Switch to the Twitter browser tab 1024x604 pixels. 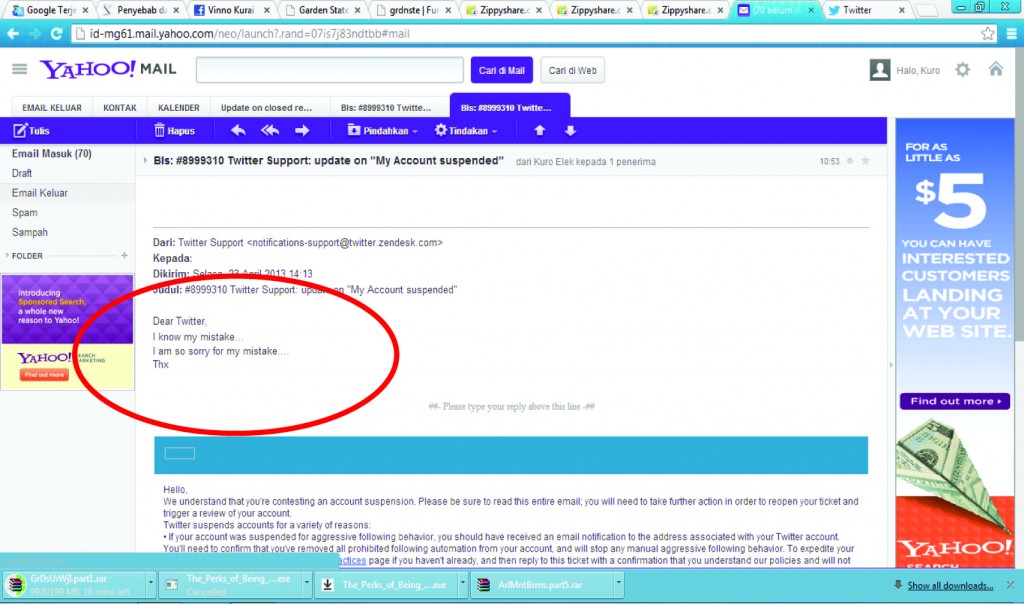[866, 10]
